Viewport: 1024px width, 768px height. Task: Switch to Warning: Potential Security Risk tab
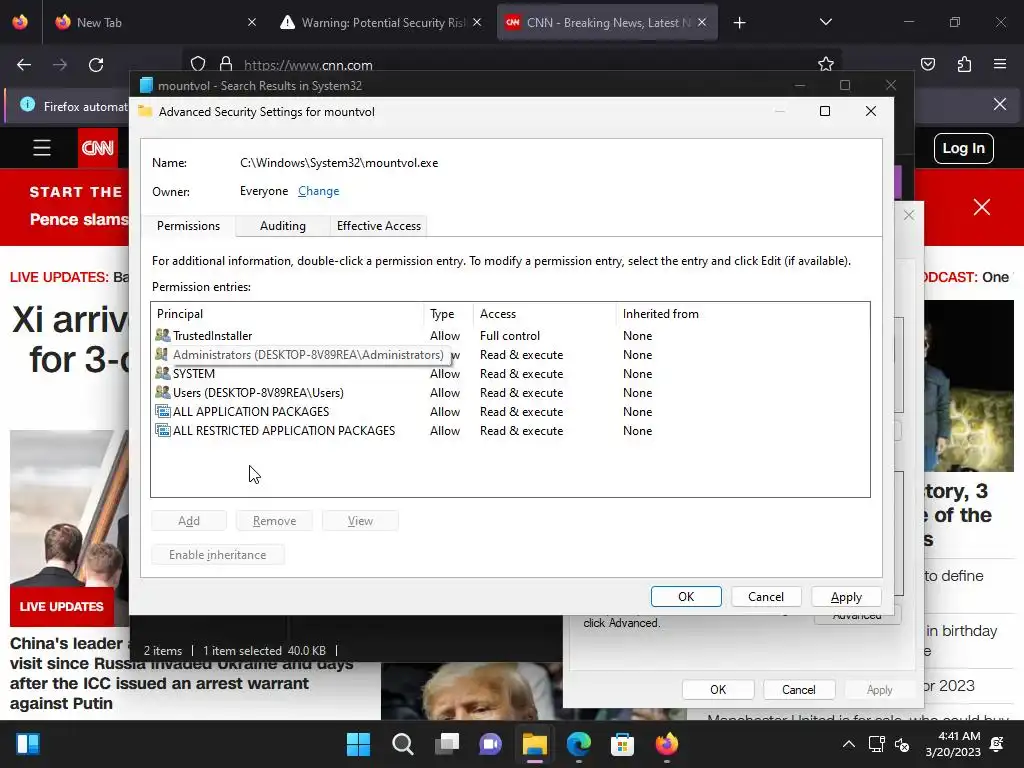pyautogui.click(x=383, y=23)
